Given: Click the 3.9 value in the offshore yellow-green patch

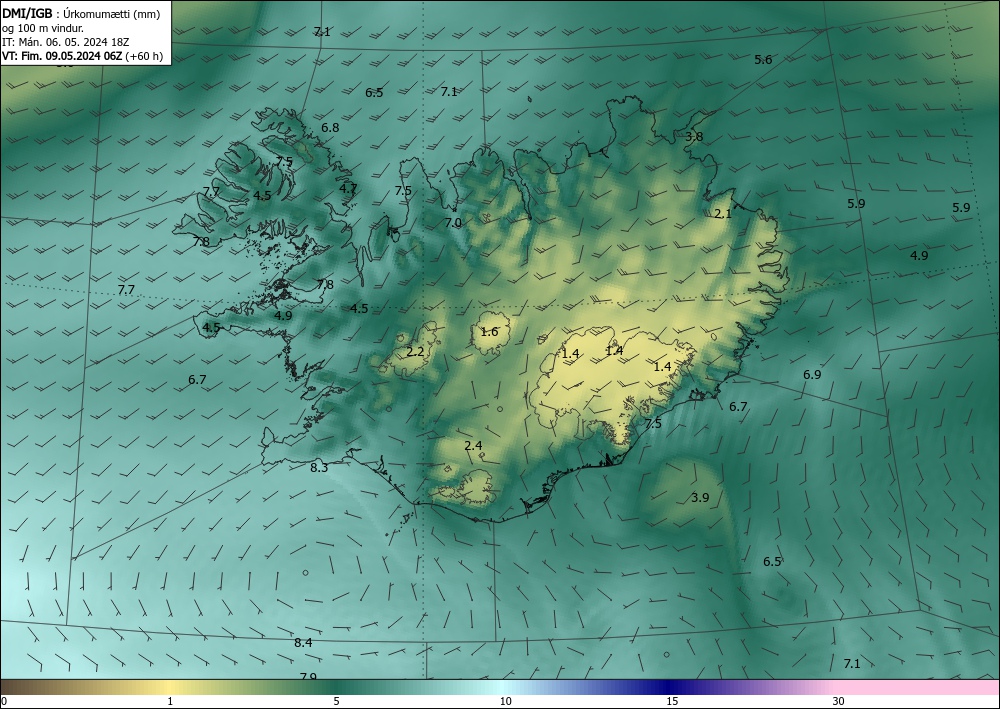Looking at the screenshot, I should (700, 497).
